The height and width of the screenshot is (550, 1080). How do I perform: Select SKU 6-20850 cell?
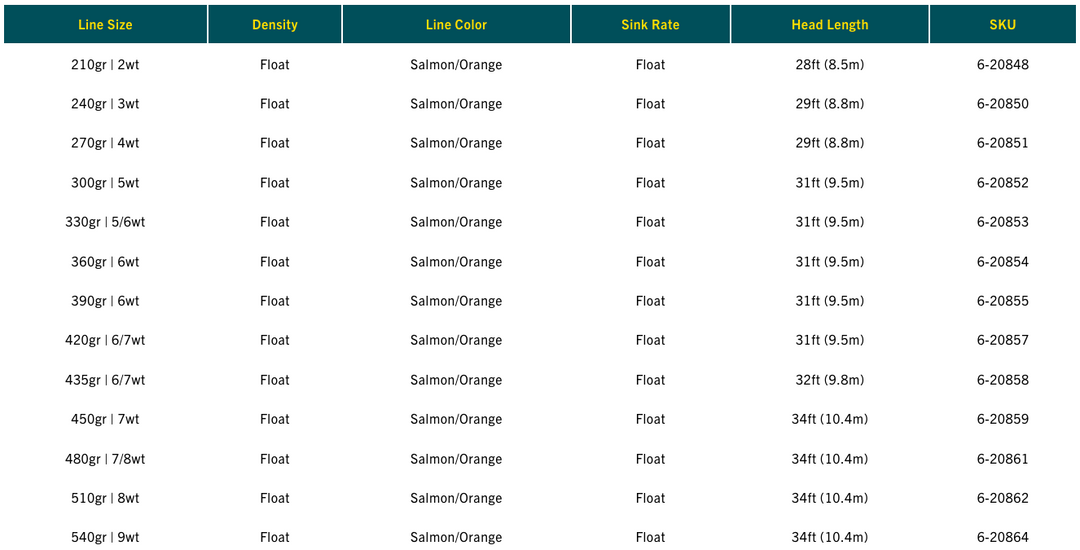[1002, 104]
